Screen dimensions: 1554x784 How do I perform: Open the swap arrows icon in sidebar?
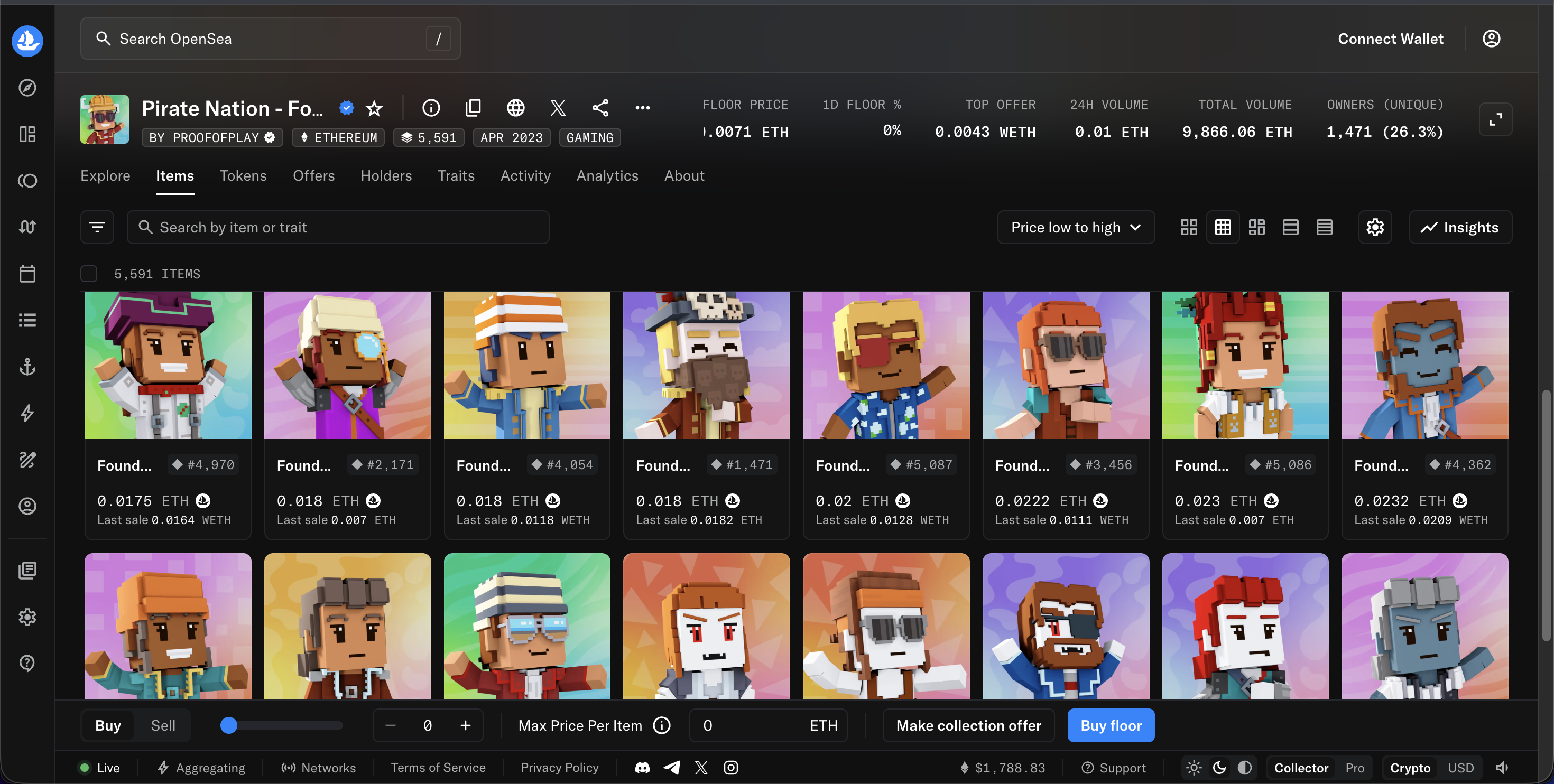tap(27, 227)
